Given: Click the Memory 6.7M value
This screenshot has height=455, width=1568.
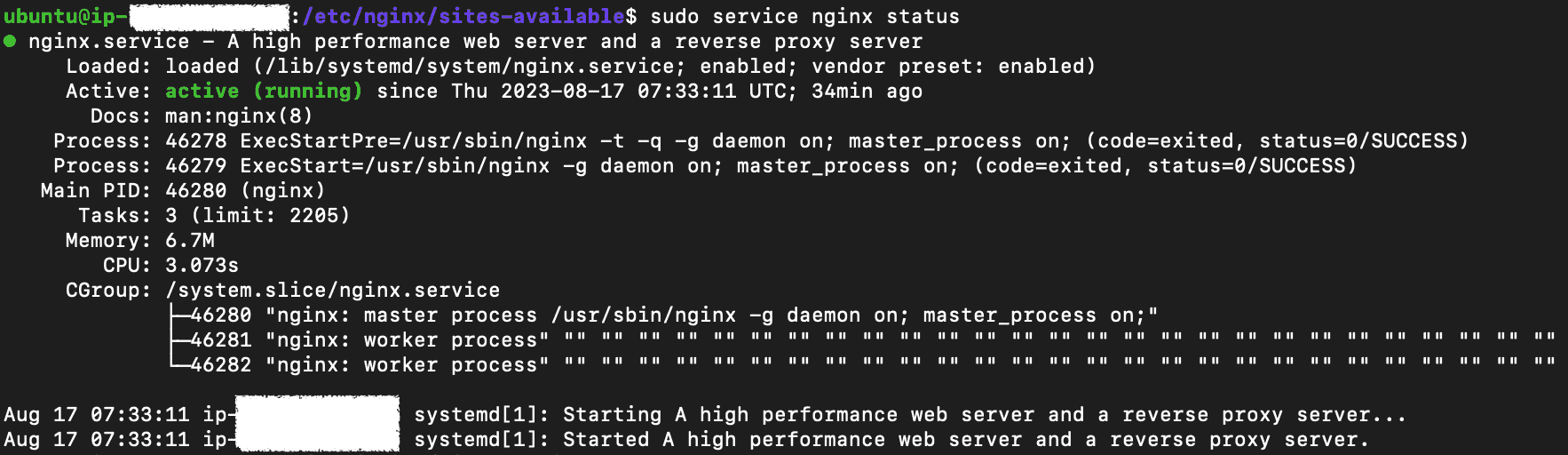Looking at the screenshot, I should 190,240.
